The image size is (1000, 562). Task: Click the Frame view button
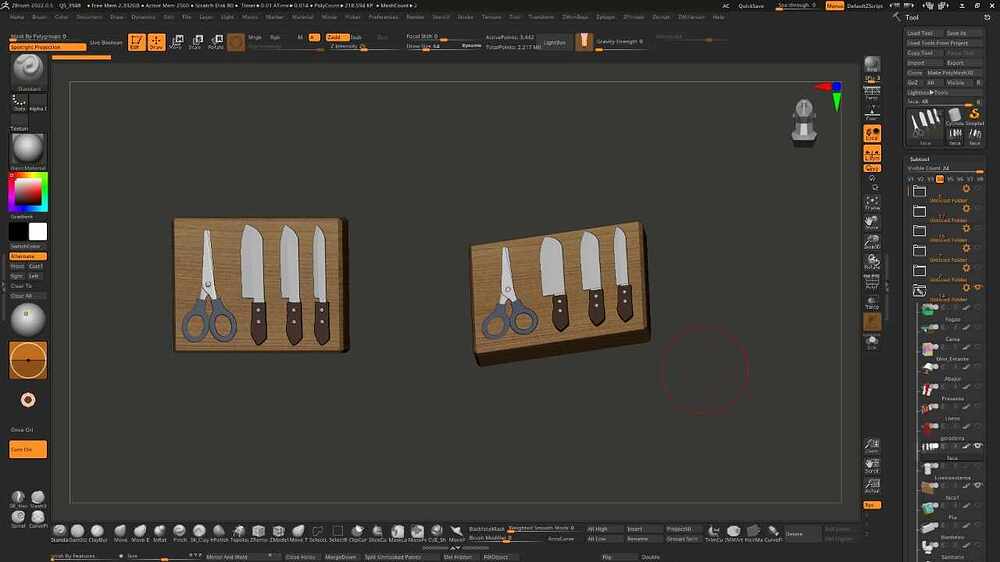pos(872,203)
